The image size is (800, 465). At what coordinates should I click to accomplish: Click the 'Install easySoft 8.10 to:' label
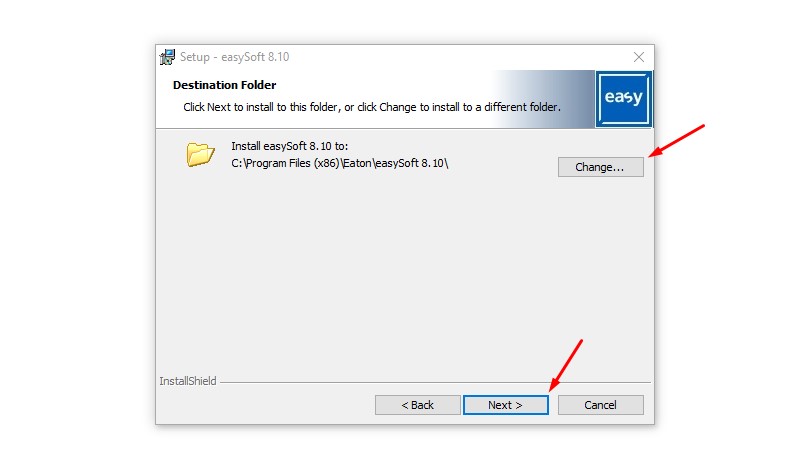[x=290, y=146]
